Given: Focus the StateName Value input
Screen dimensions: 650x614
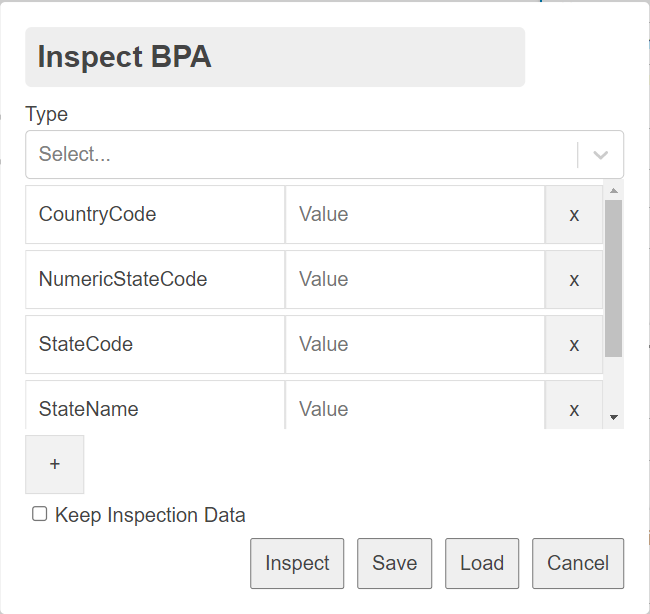Looking at the screenshot, I should (x=414, y=408).
